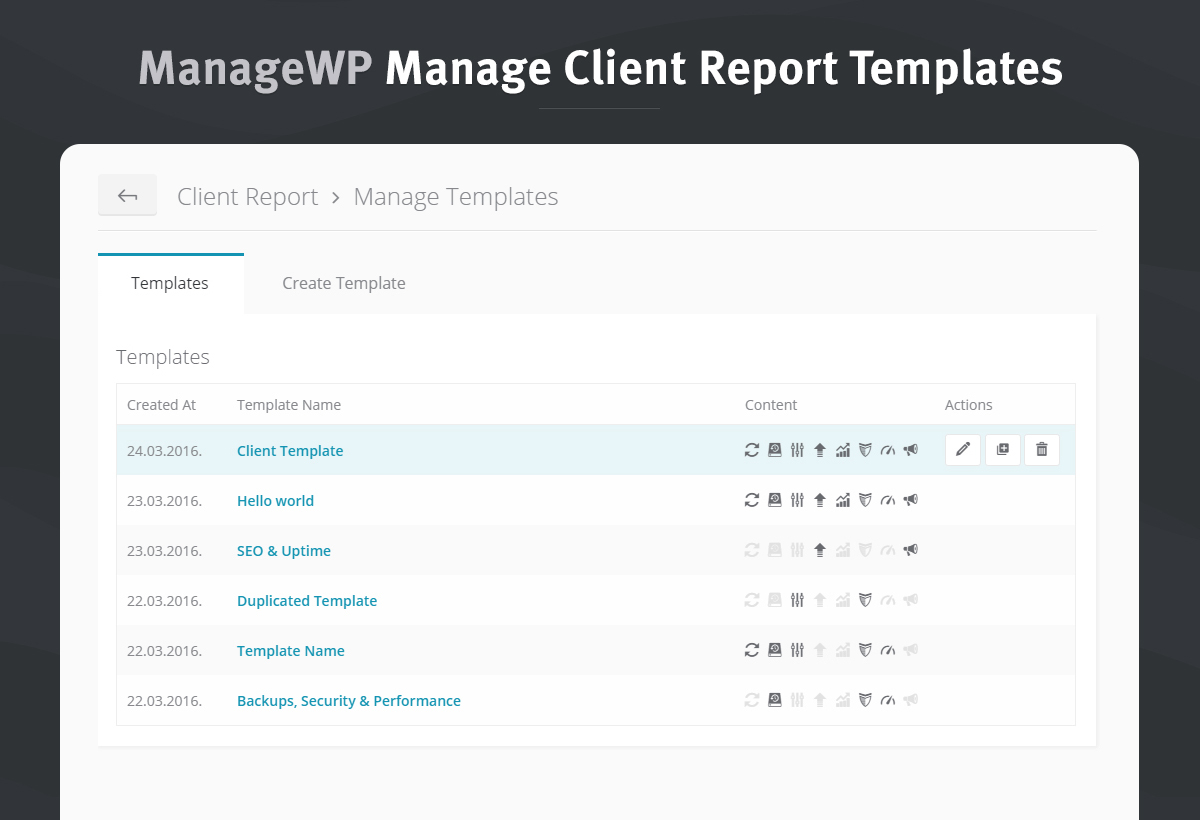1200x820 pixels.
Task: Click the updates refresh icon in Client Template row
Action: coord(752,450)
